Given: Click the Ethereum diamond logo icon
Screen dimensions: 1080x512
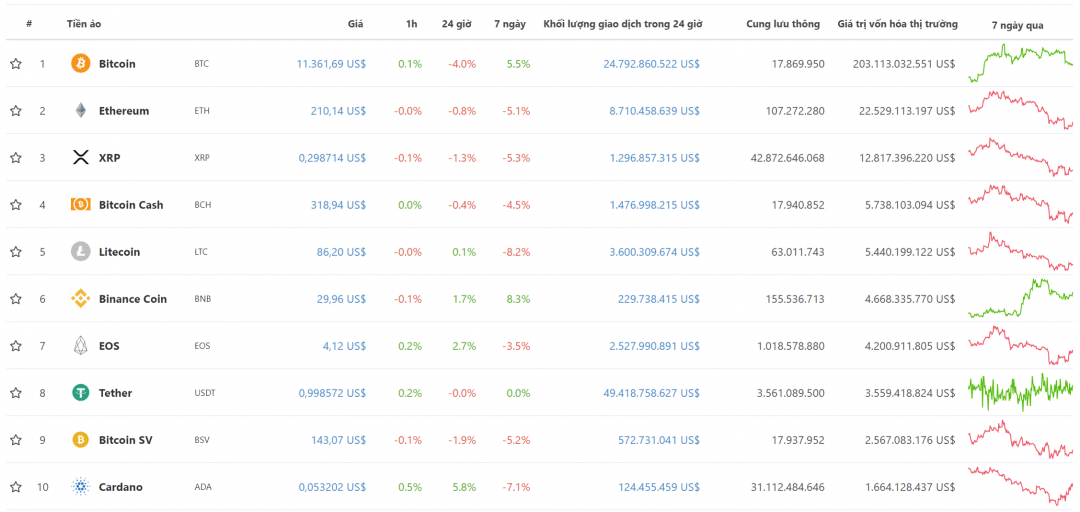Looking at the screenshot, I should (81, 110).
